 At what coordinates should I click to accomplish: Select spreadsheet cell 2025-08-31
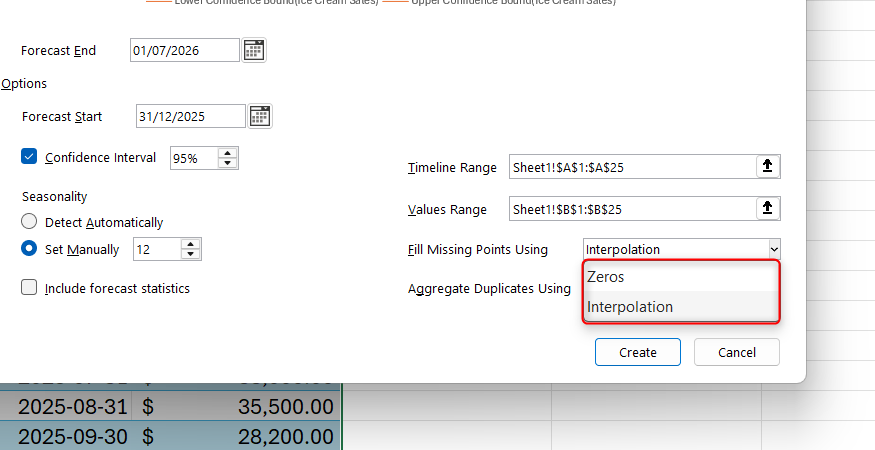66,406
